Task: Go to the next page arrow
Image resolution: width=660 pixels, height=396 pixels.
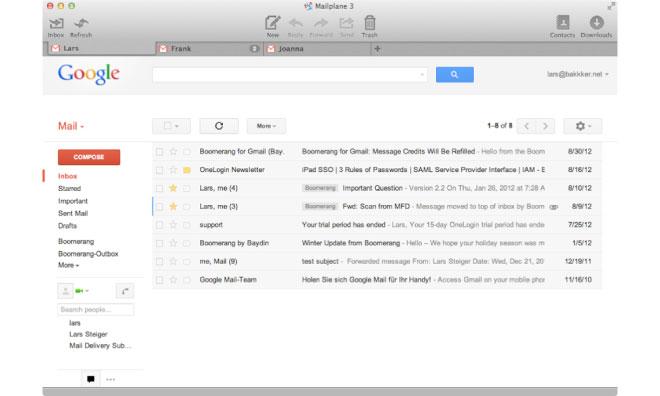Action: pos(545,126)
